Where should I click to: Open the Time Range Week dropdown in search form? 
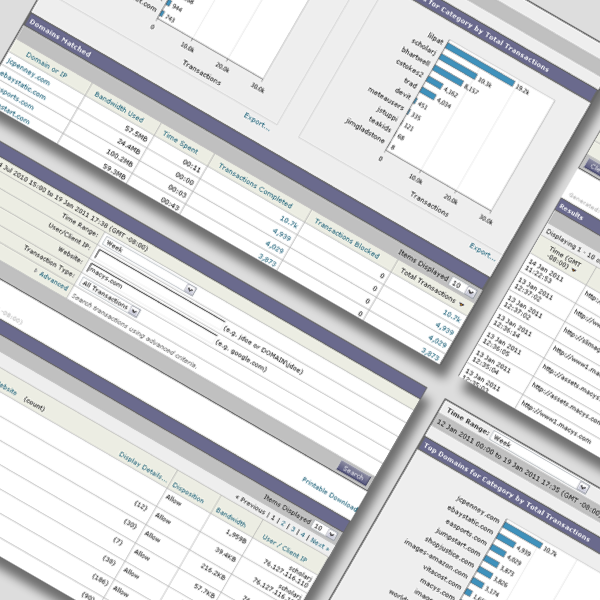click(x=149, y=266)
